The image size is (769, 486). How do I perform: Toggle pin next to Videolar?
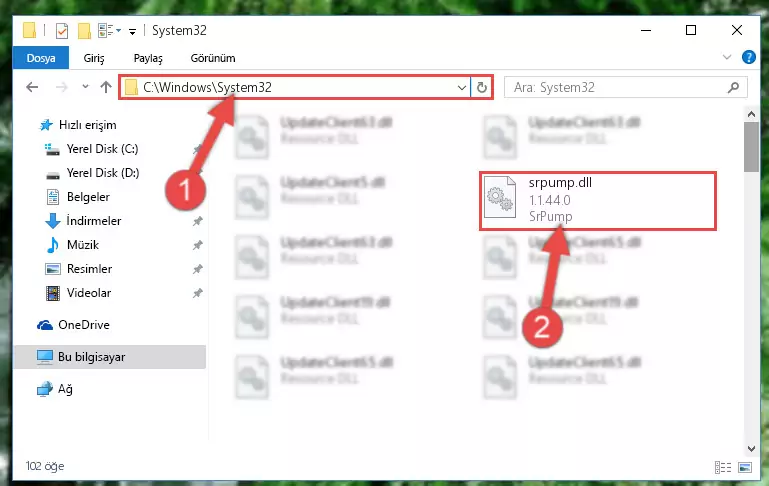click(197, 293)
